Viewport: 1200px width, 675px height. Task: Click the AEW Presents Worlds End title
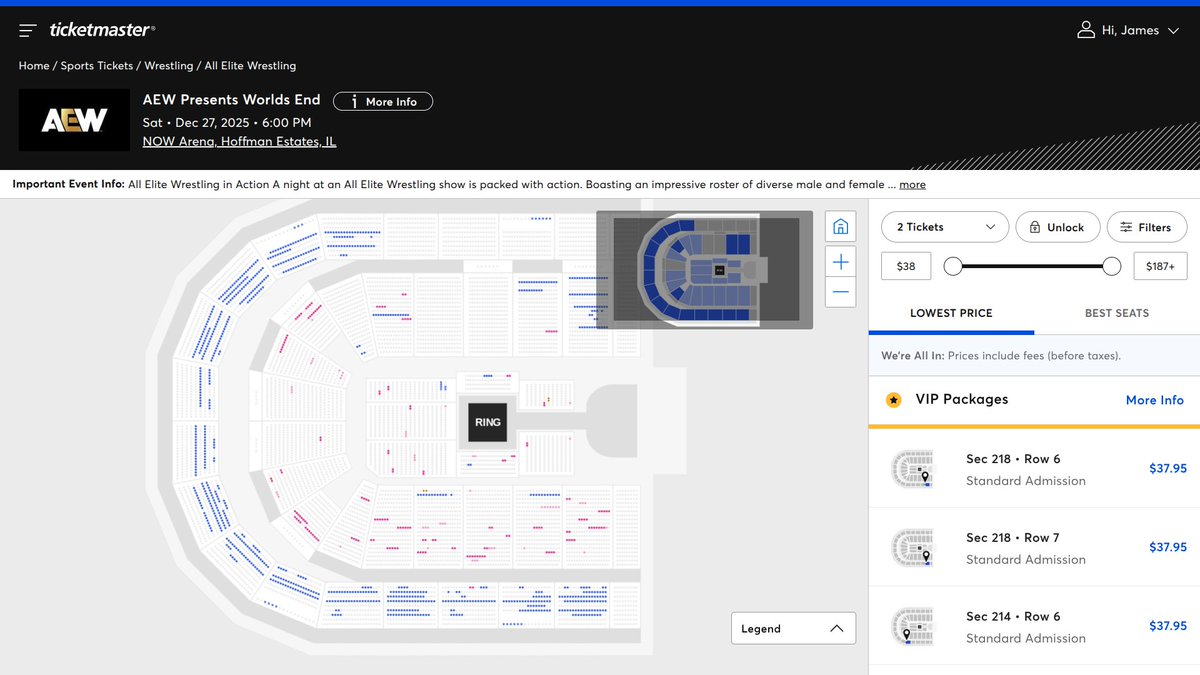232,99
